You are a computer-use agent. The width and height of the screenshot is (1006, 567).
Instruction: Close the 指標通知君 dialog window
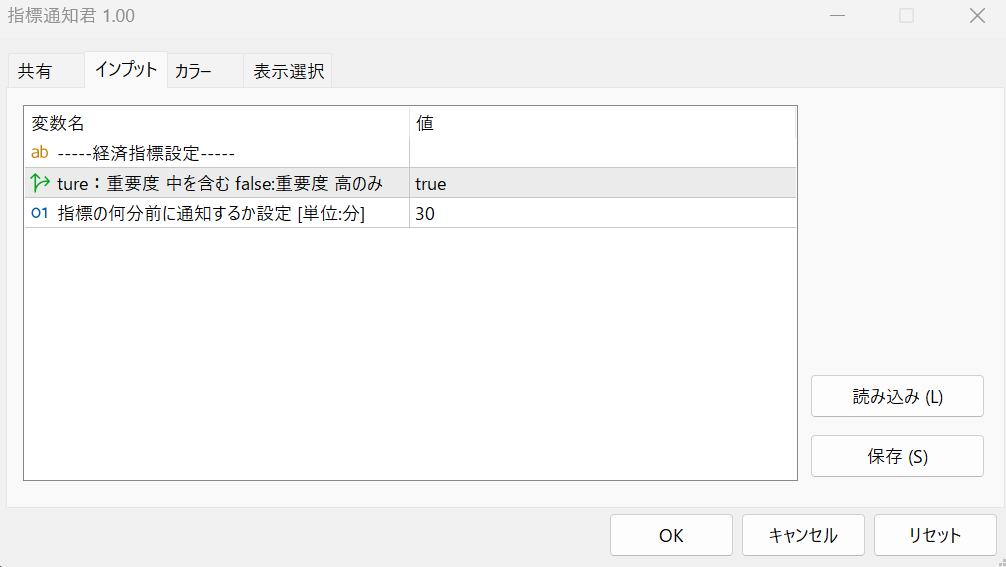(x=977, y=16)
